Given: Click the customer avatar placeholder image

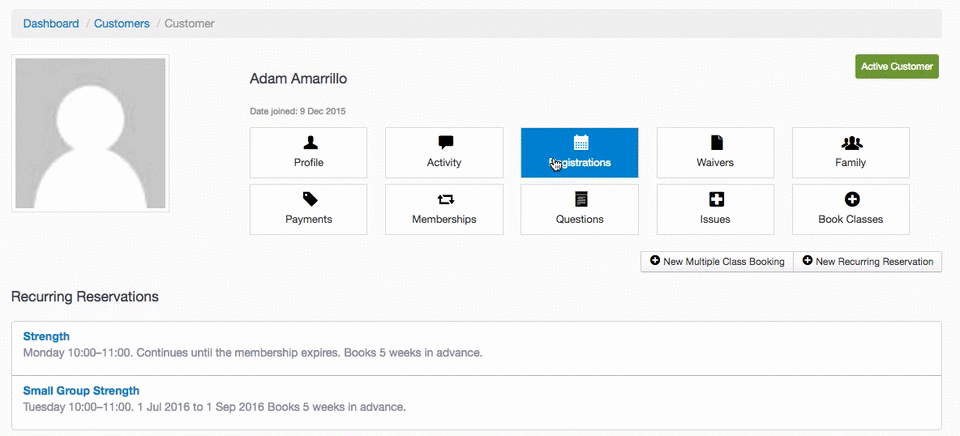Looking at the screenshot, I should point(90,134).
